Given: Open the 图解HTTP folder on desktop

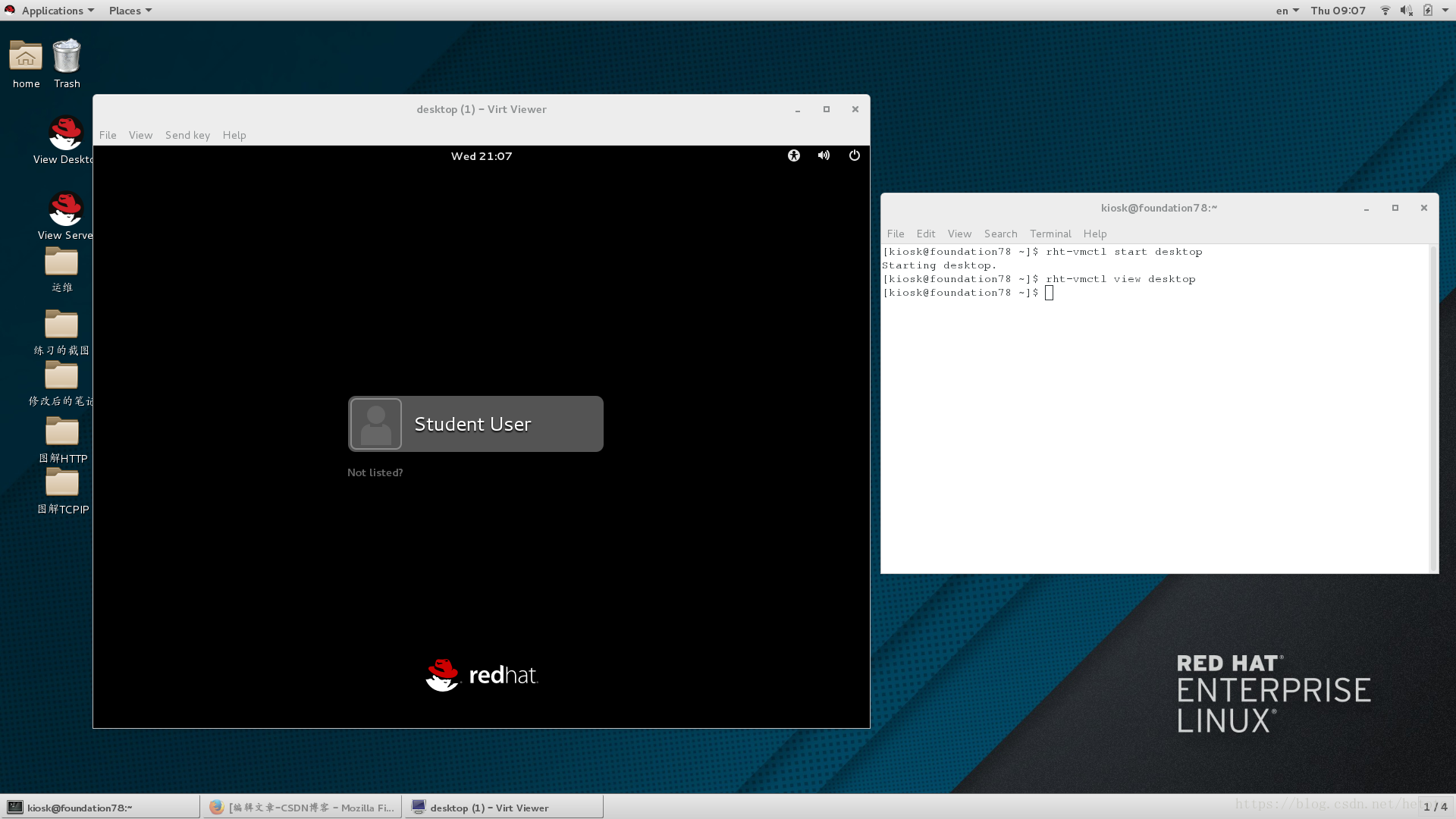Looking at the screenshot, I should point(61,432).
